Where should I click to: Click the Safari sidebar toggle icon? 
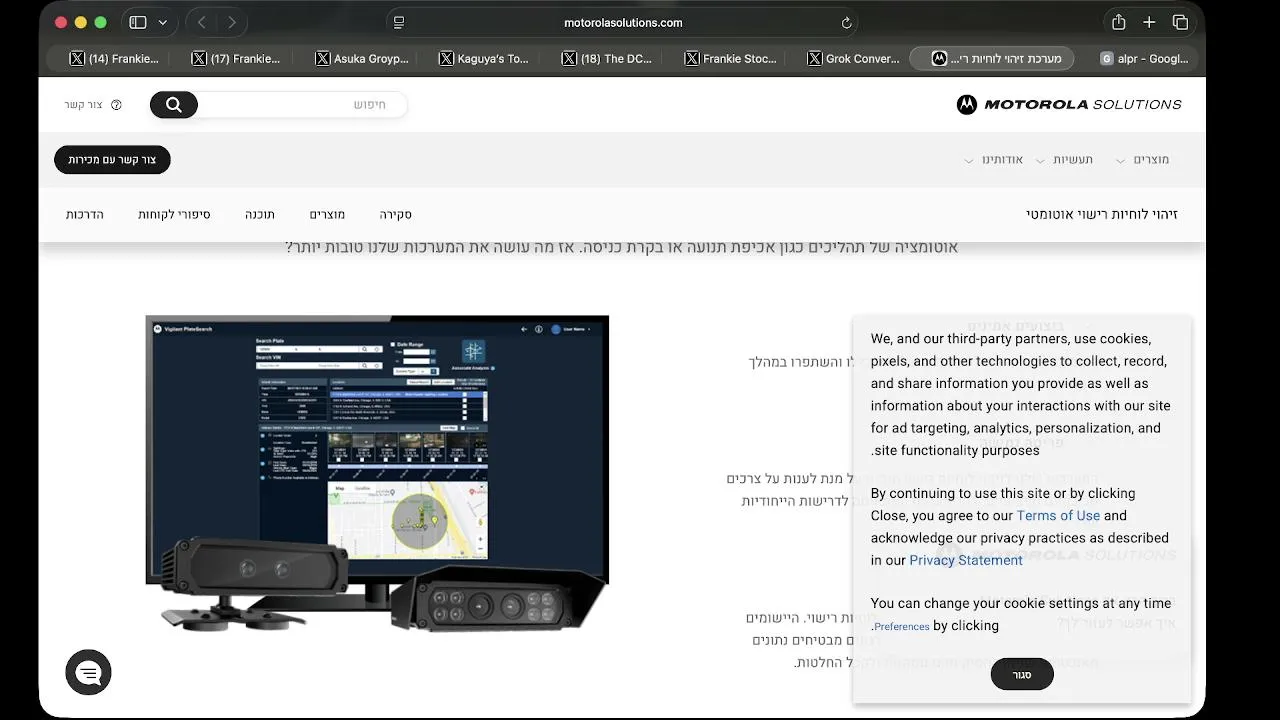pos(138,22)
